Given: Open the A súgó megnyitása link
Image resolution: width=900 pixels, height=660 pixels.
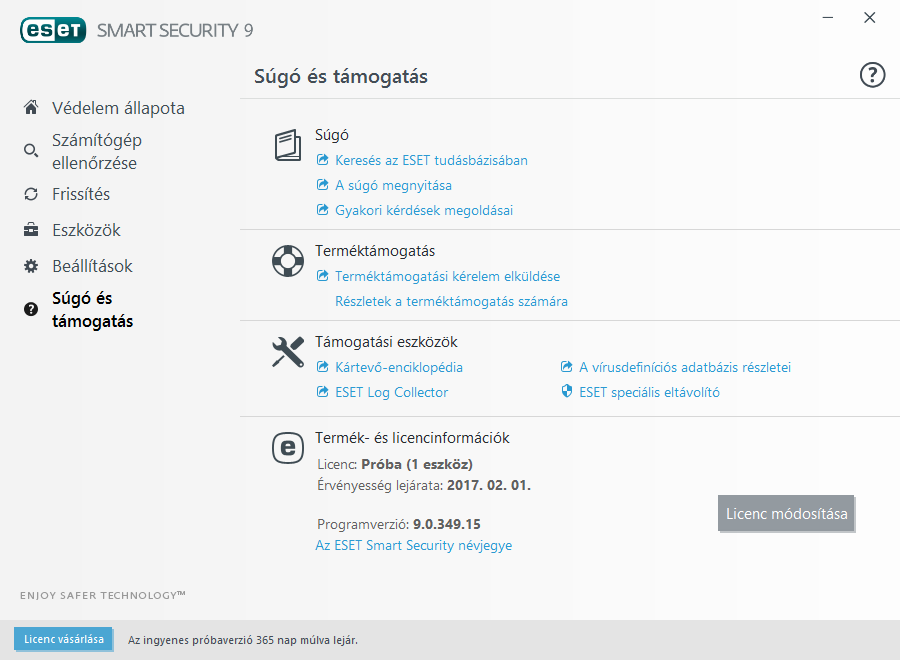Looking at the screenshot, I should pyautogui.click(x=393, y=185).
